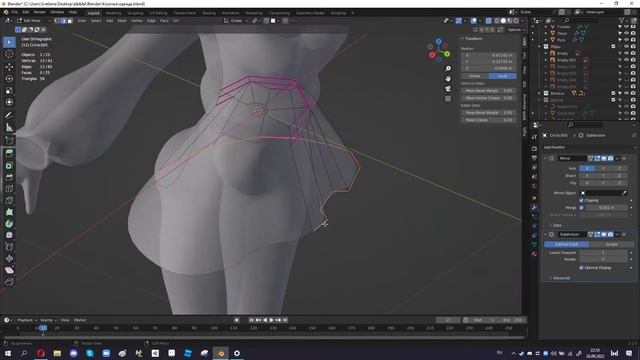The height and width of the screenshot is (360, 640).
Task: Toggle Mirror Bisect Z button
Action: pos(619,176)
